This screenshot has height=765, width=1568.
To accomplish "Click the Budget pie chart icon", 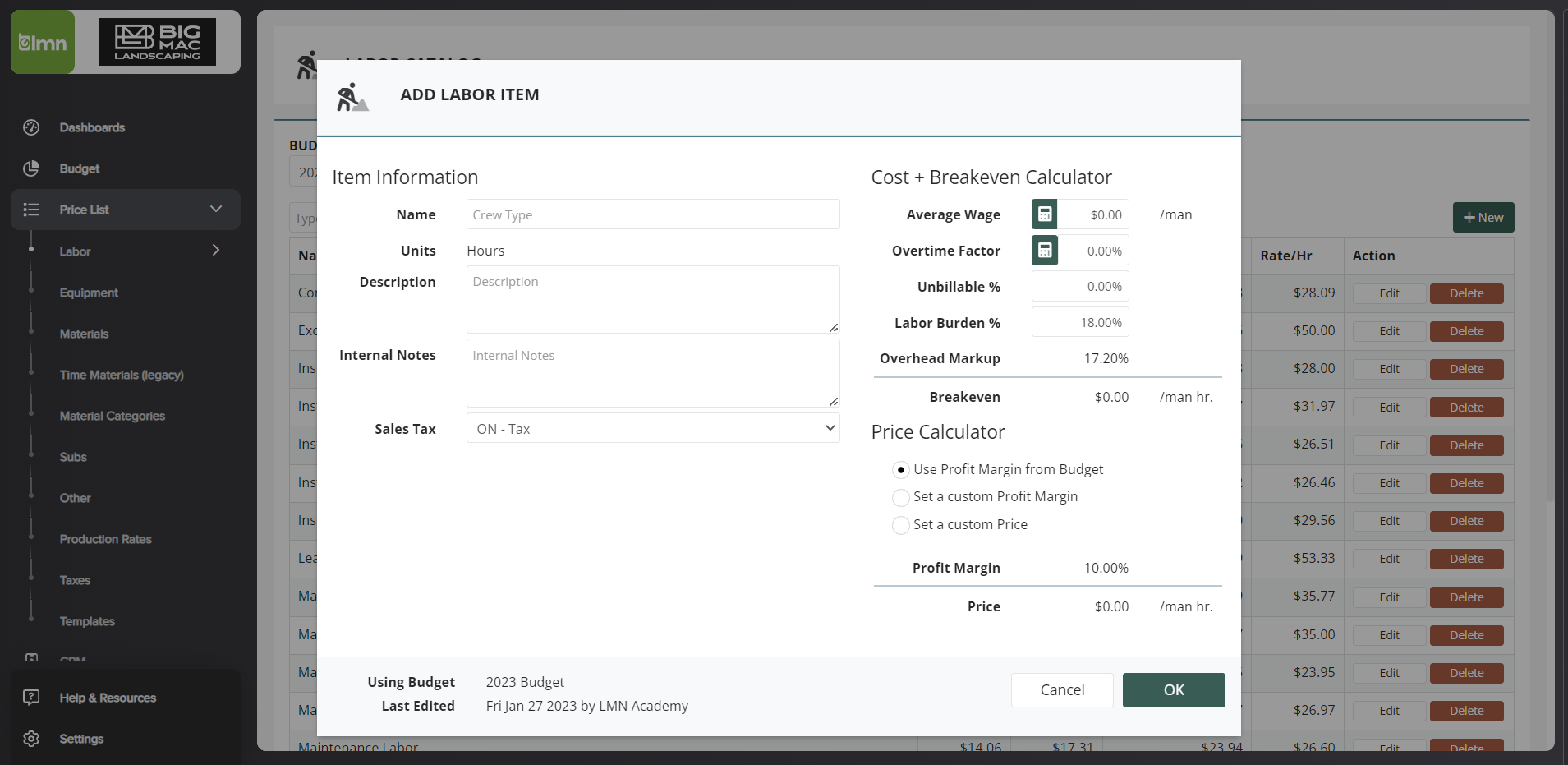I will point(31,168).
